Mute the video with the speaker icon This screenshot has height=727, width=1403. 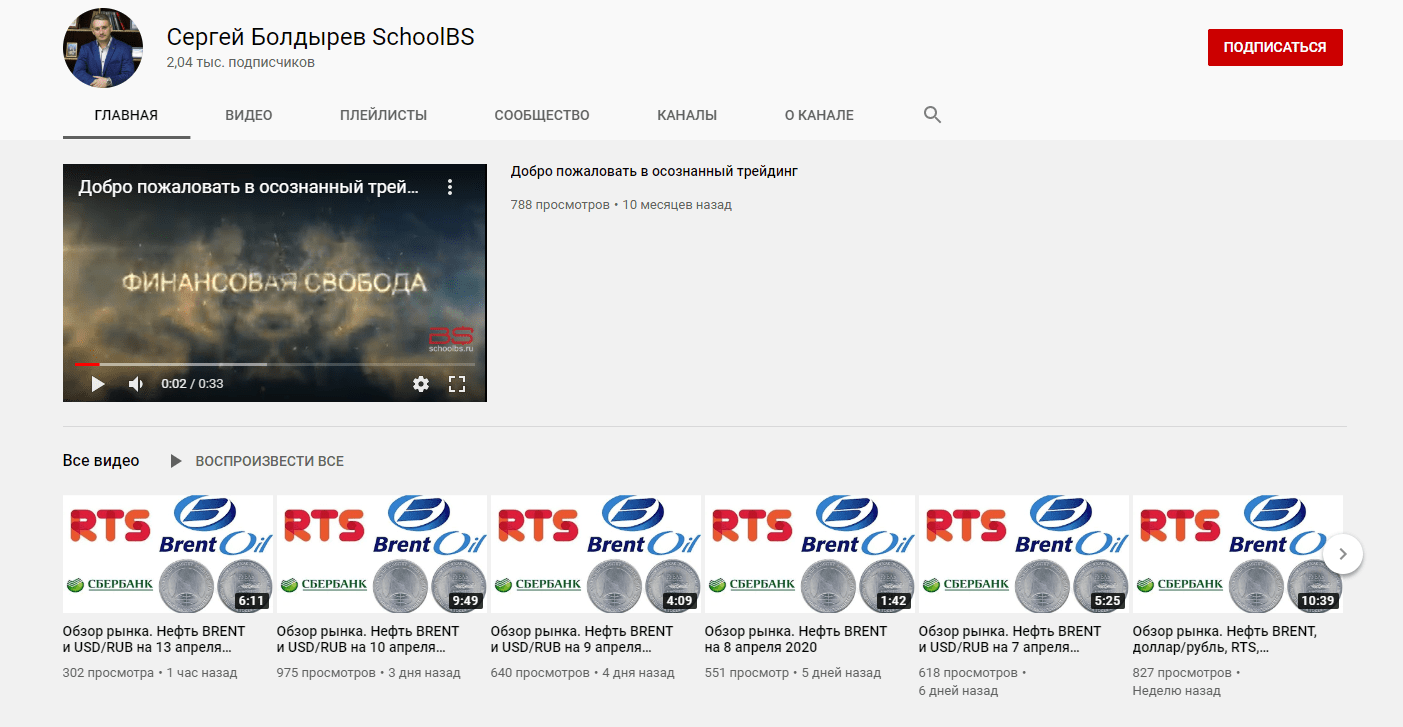tap(136, 384)
